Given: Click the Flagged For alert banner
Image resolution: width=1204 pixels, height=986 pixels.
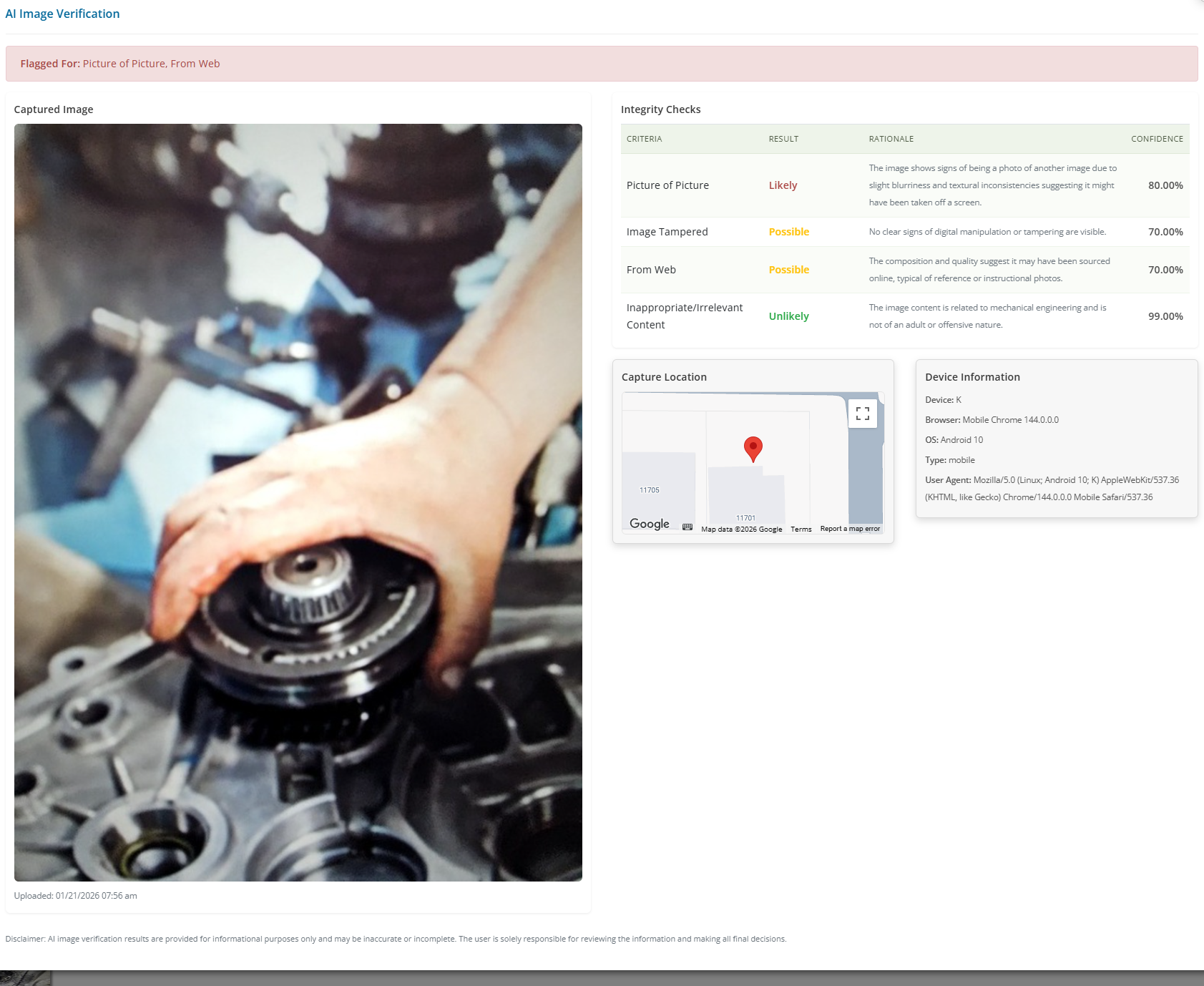Looking at the screenshot, I should pos(602,64).
